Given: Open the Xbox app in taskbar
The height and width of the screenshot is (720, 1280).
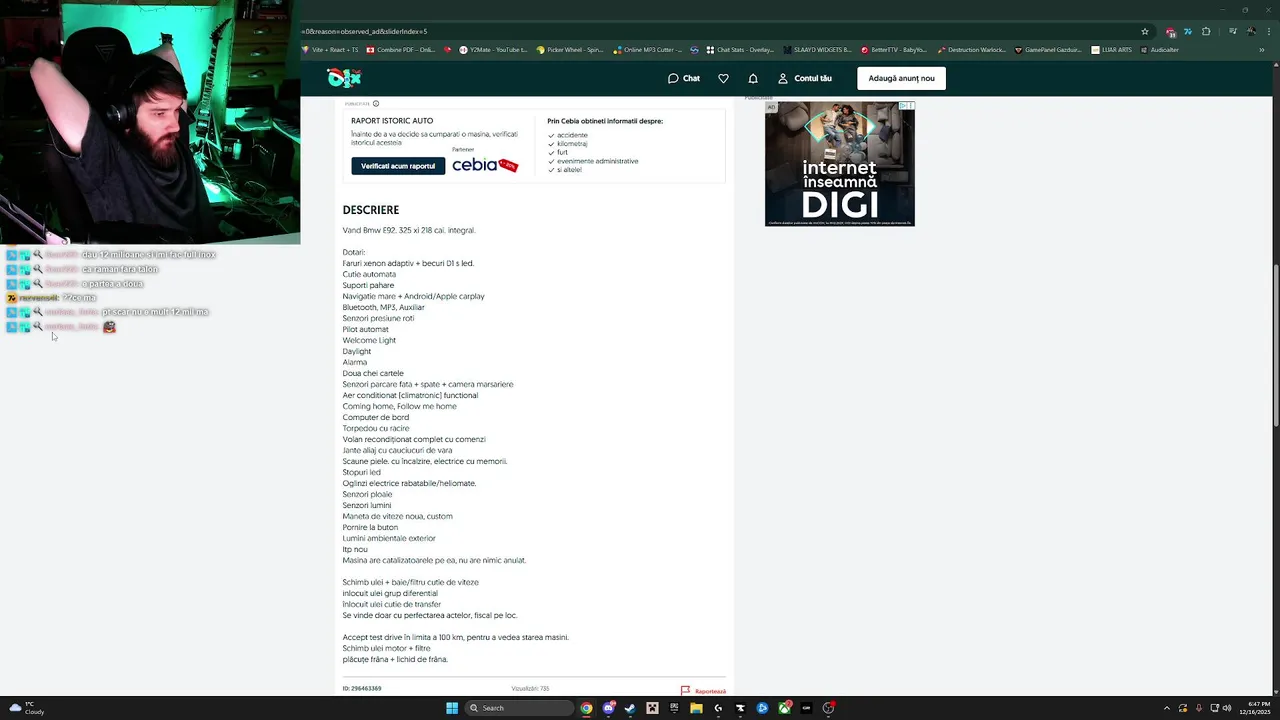Looking at the screenshot, I should point(784,708).
